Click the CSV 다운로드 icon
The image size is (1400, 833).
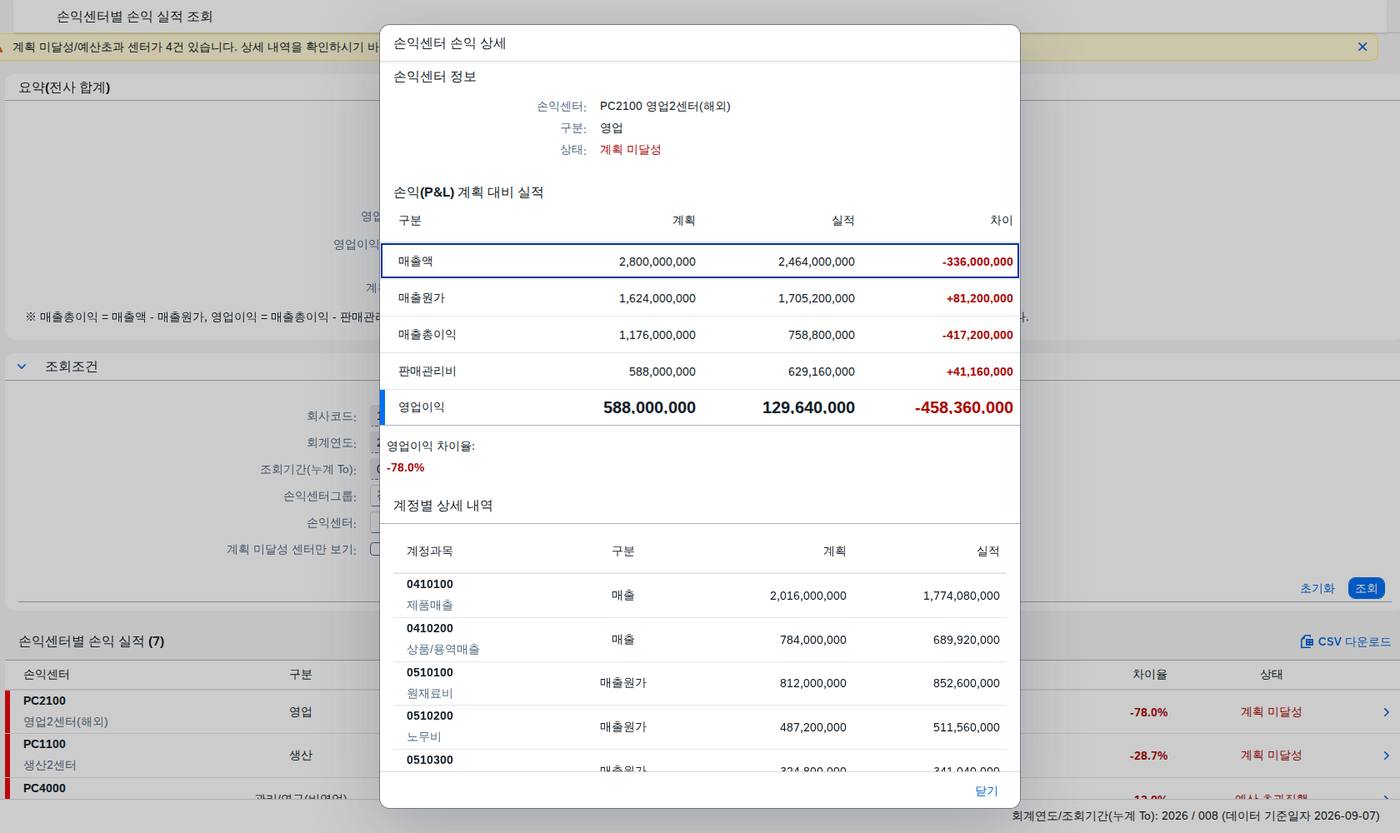point(1307,641)
